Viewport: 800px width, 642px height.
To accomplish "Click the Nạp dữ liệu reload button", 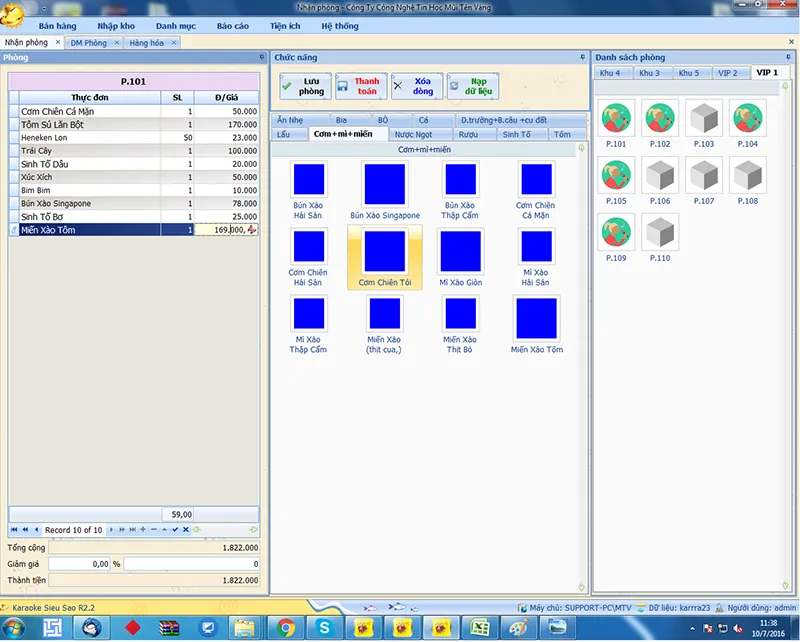I will tap(472, 86).
